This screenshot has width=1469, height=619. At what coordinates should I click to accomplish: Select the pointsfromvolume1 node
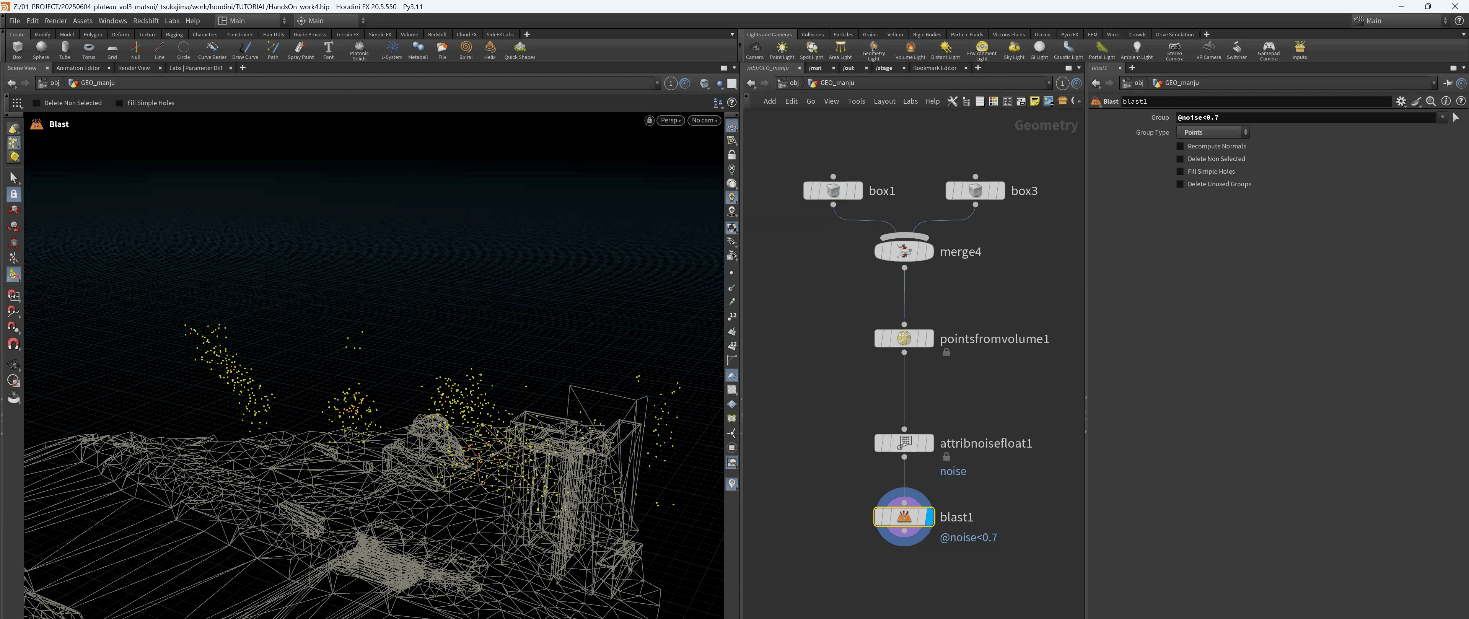point(903,339)
